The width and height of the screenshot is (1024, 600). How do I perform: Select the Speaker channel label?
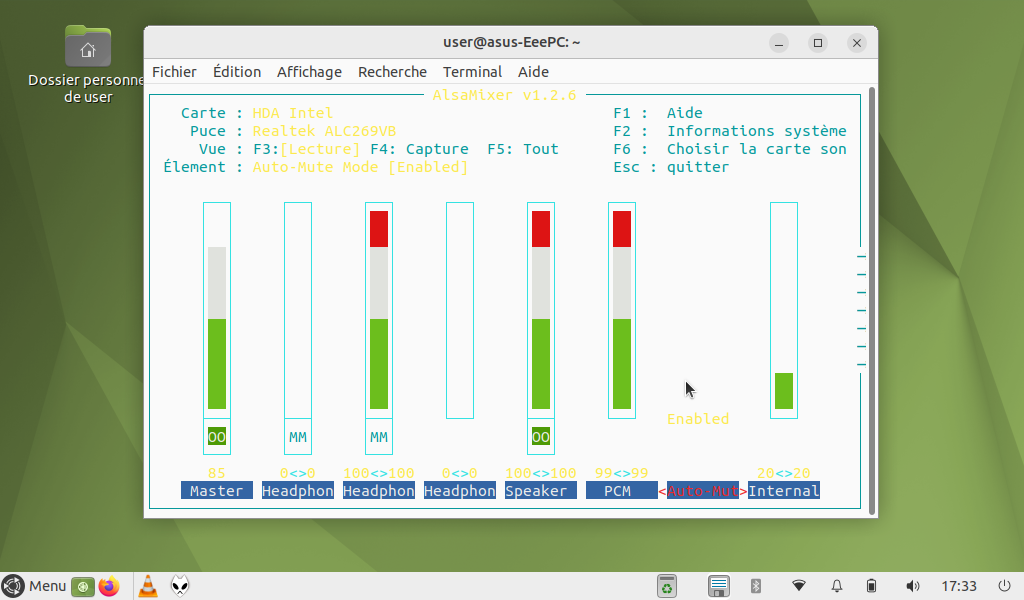(541, 491)
